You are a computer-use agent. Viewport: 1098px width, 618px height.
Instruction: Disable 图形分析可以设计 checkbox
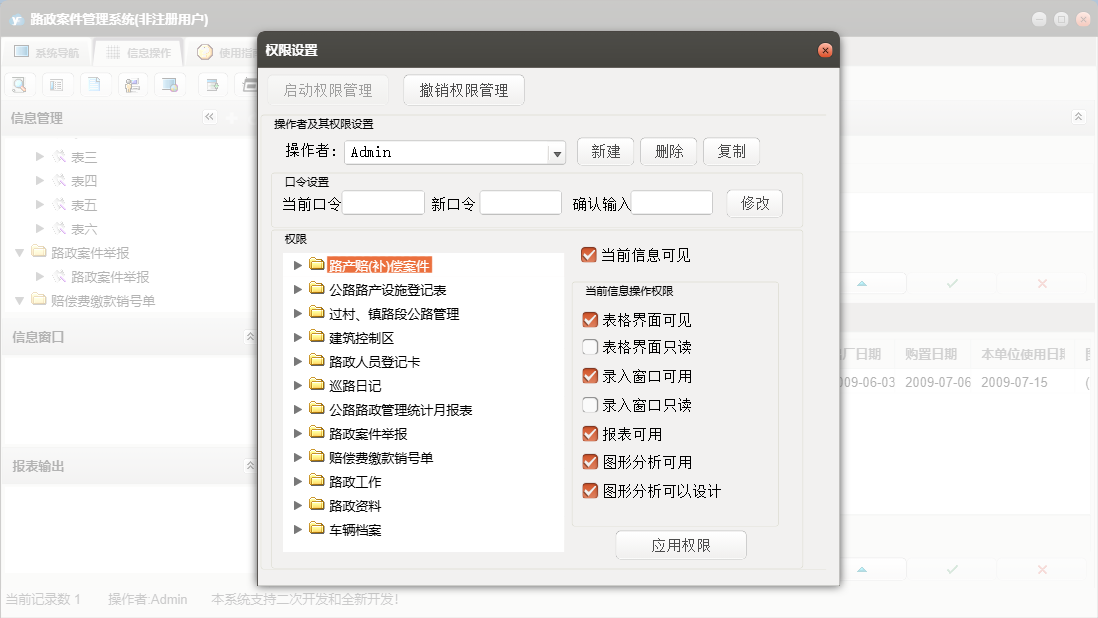coord(590,491)
